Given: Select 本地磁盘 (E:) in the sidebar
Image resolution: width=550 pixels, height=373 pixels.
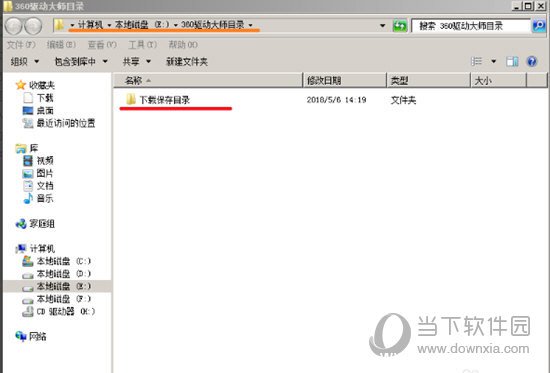Looking at the screenshot, I should click(x=63, y=286).
